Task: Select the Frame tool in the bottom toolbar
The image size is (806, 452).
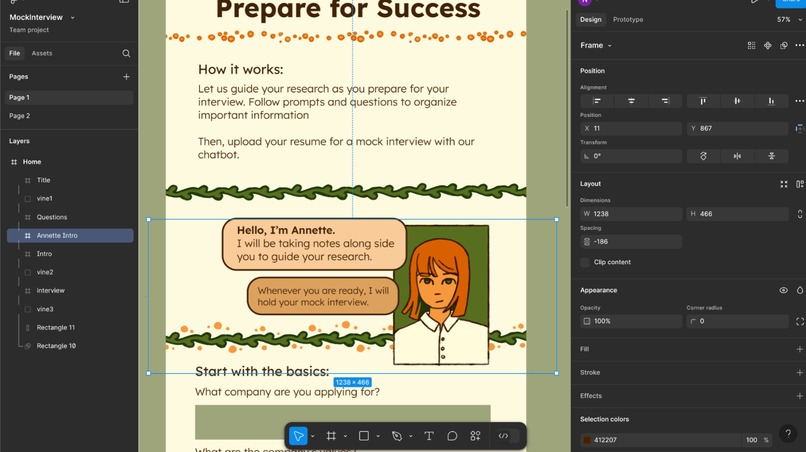Action: pos(331,436)
